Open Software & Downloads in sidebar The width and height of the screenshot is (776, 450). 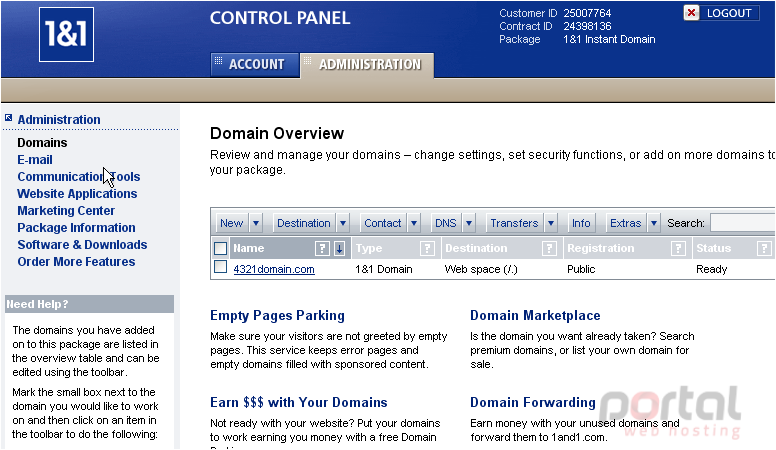point(82,245)
